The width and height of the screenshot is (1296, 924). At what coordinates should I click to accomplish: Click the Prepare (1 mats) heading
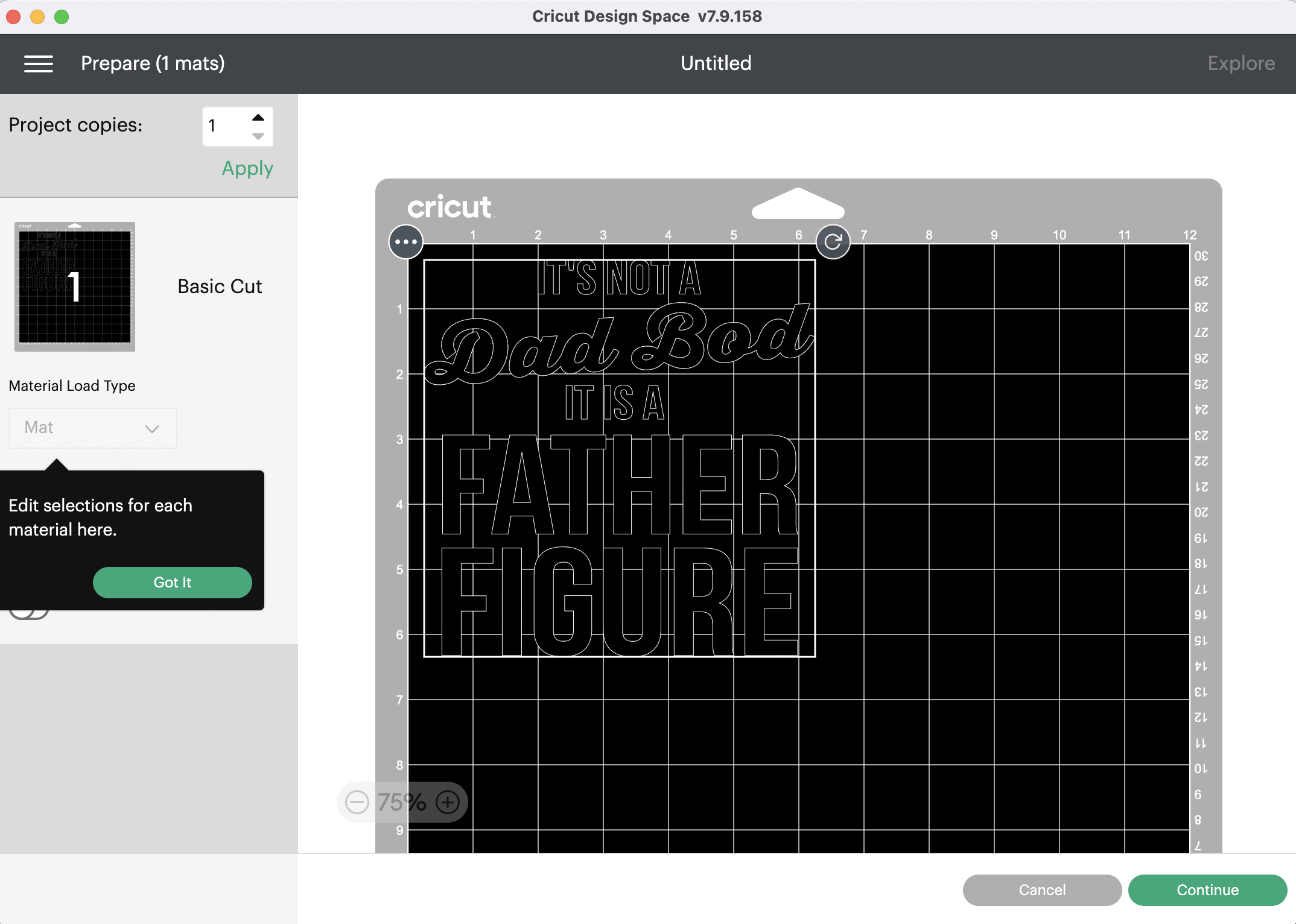pyautogui.click(x=153, y=63)
